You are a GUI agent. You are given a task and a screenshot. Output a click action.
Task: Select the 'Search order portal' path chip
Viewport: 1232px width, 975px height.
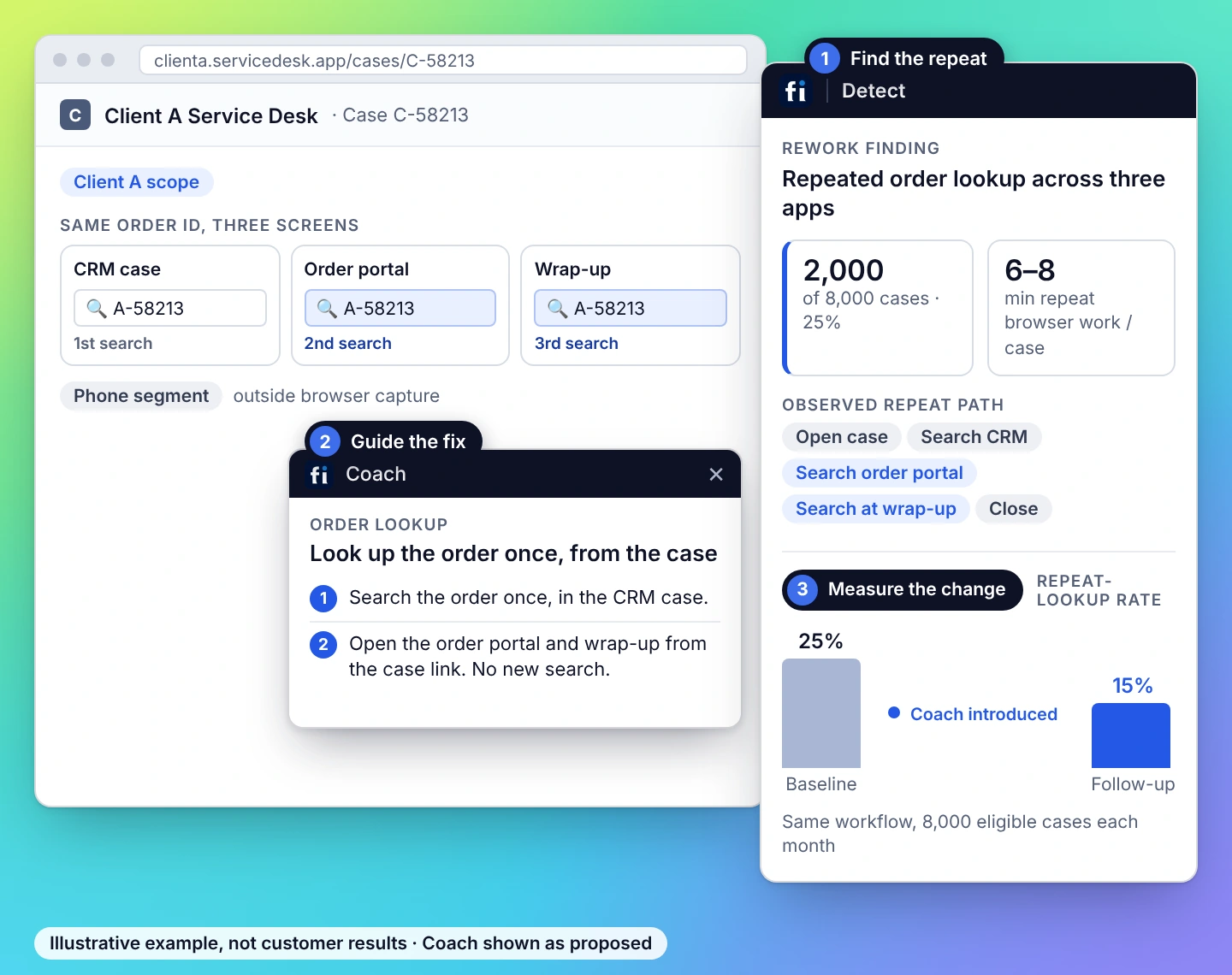pos(880,473)
